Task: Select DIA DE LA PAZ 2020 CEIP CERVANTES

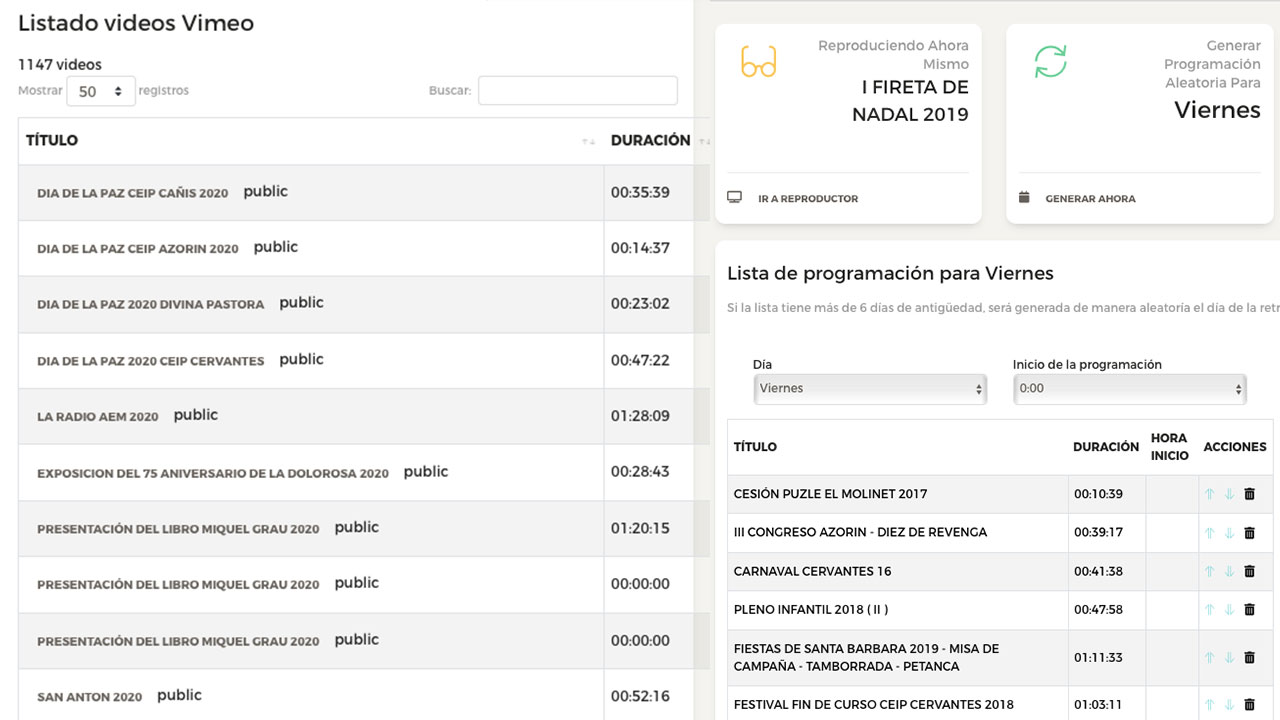Action: [x=151, y=361]
